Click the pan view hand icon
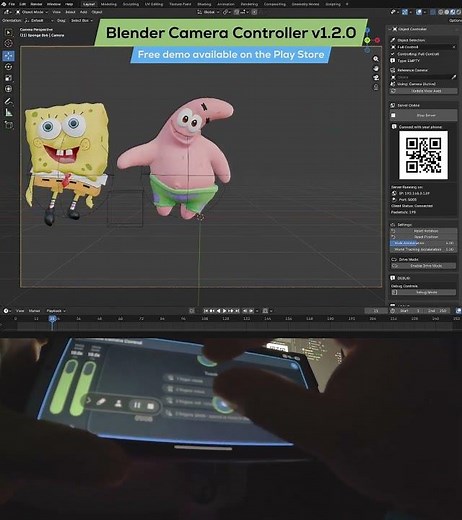462x520 pixels. (376, 68)
